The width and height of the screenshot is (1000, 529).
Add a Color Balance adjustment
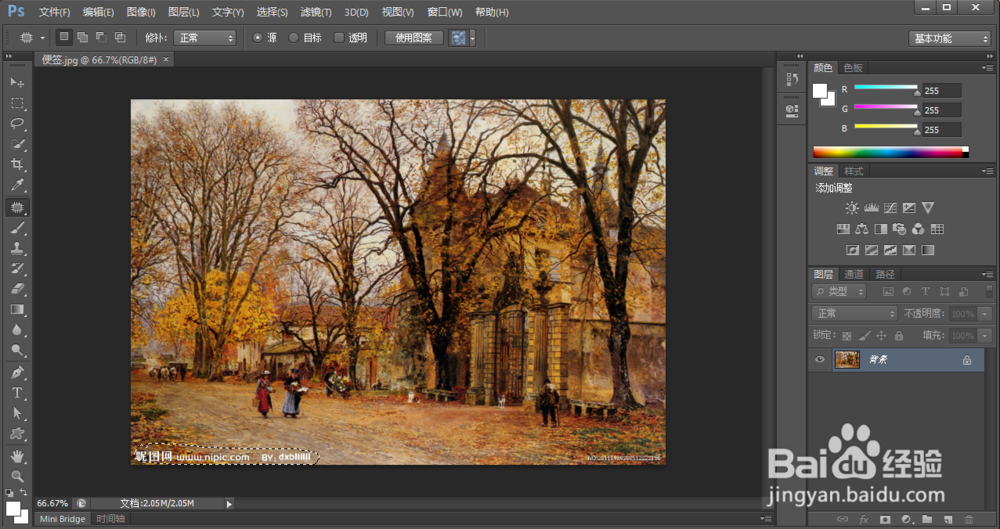point(862,228)
